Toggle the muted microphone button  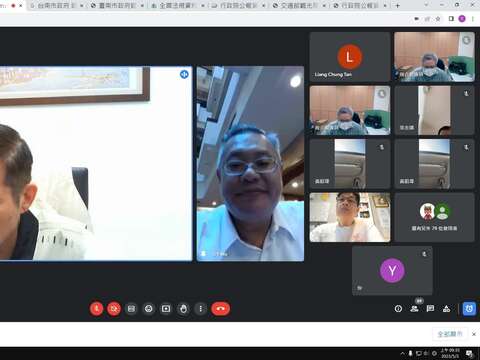(x=96, y=309)
